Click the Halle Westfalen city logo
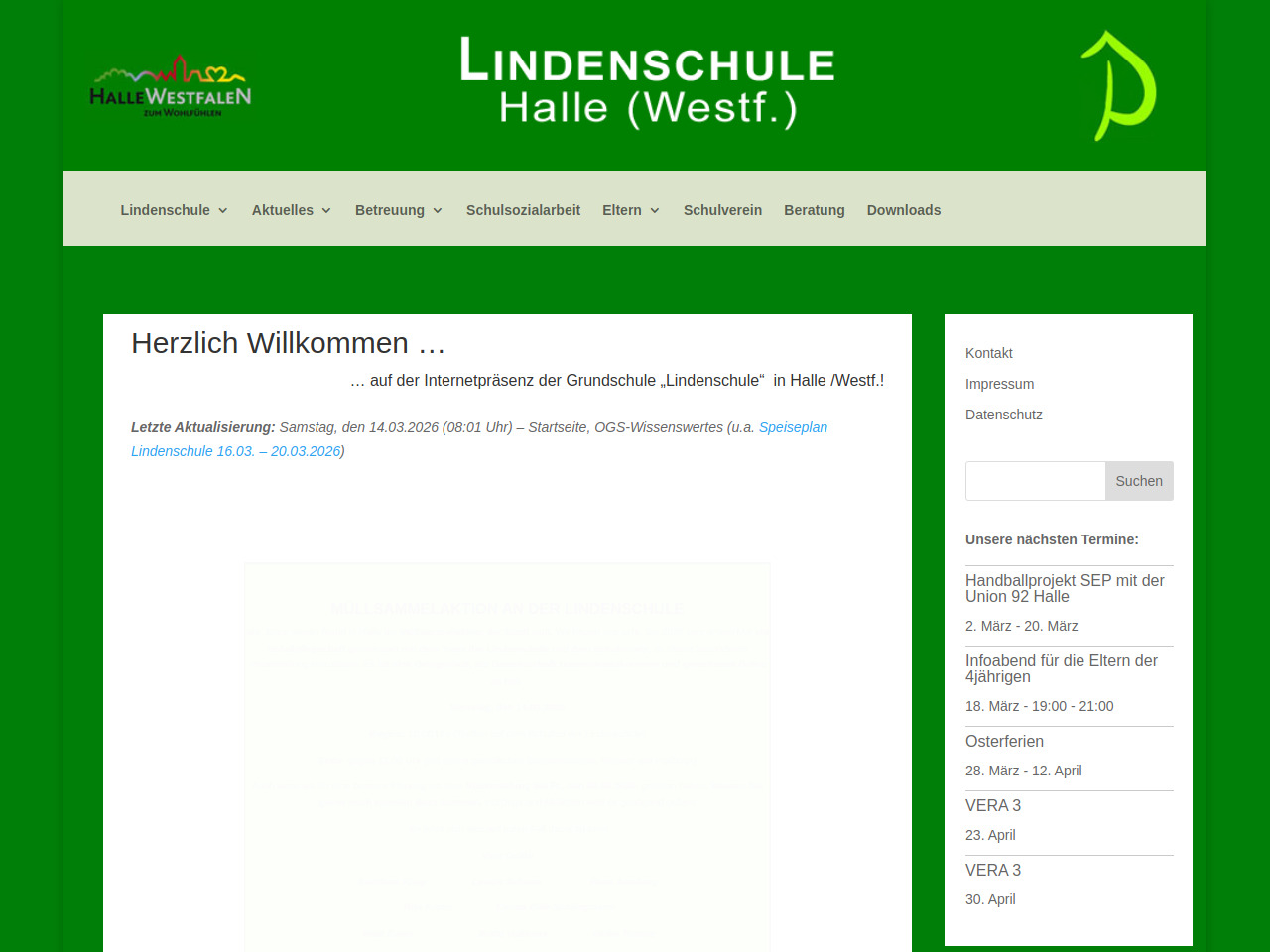Image resolution: width=1270 pixels, height=952 pixels. (x=170, y=86)
